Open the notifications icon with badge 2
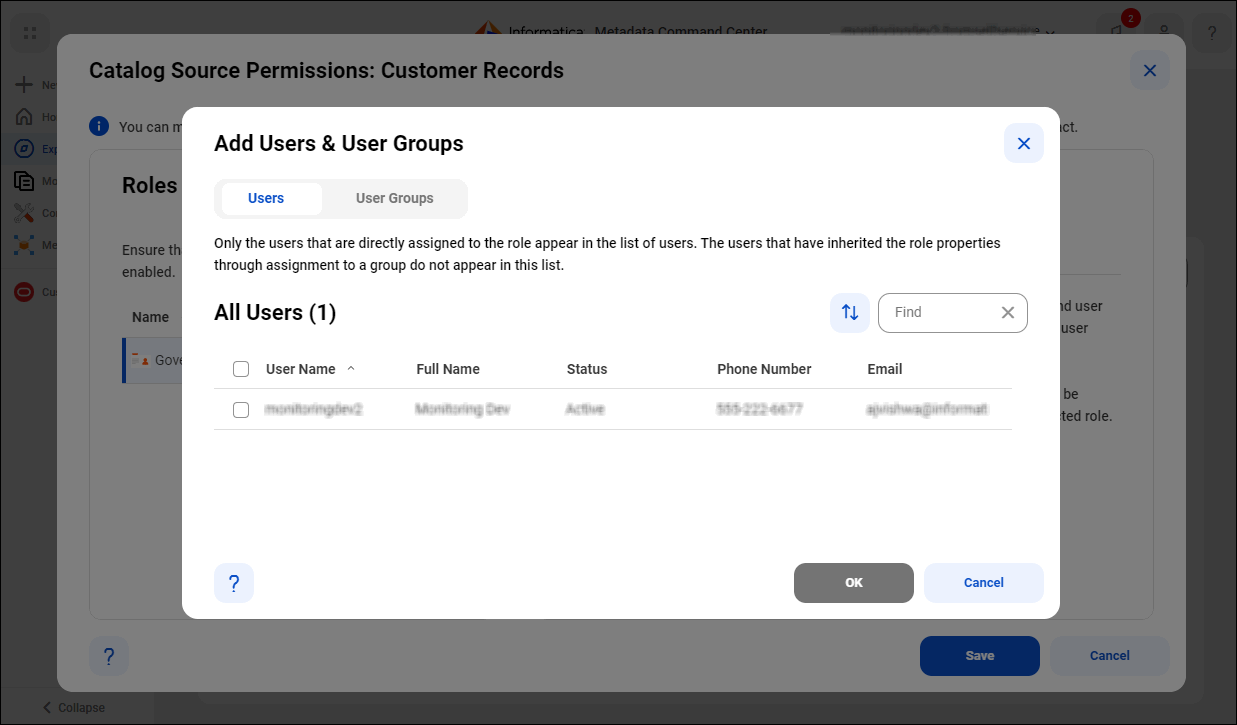1237x725 pixels. [x=1116, y=32]
